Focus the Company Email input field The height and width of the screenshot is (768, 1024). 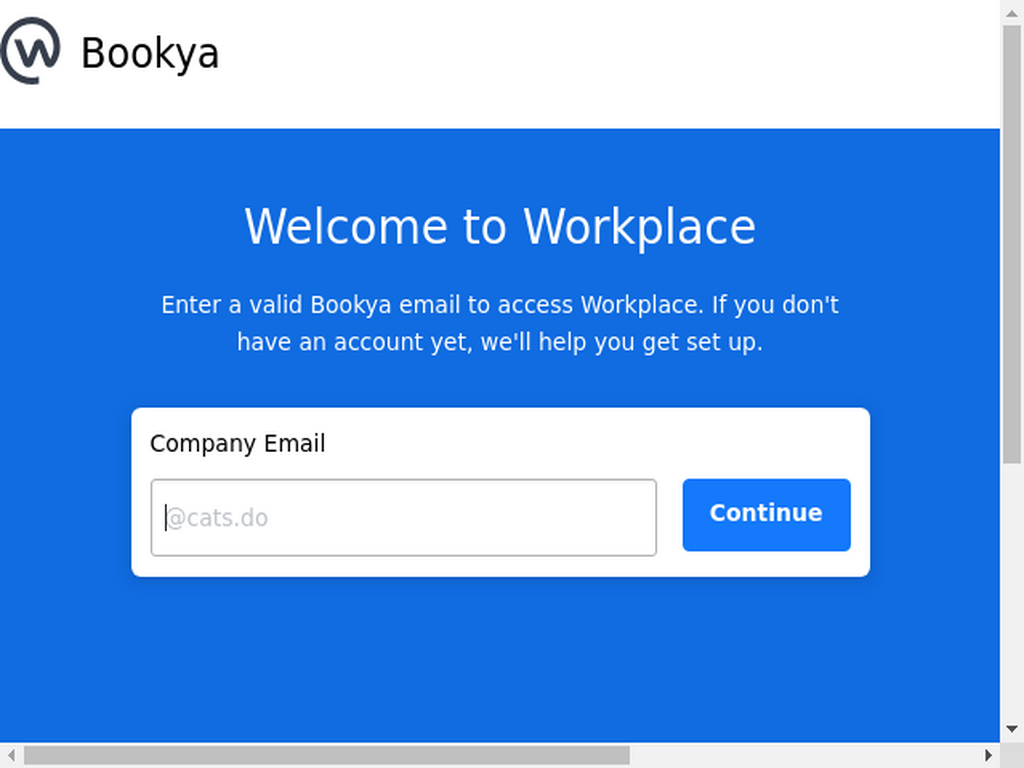[x=404, y=518]
